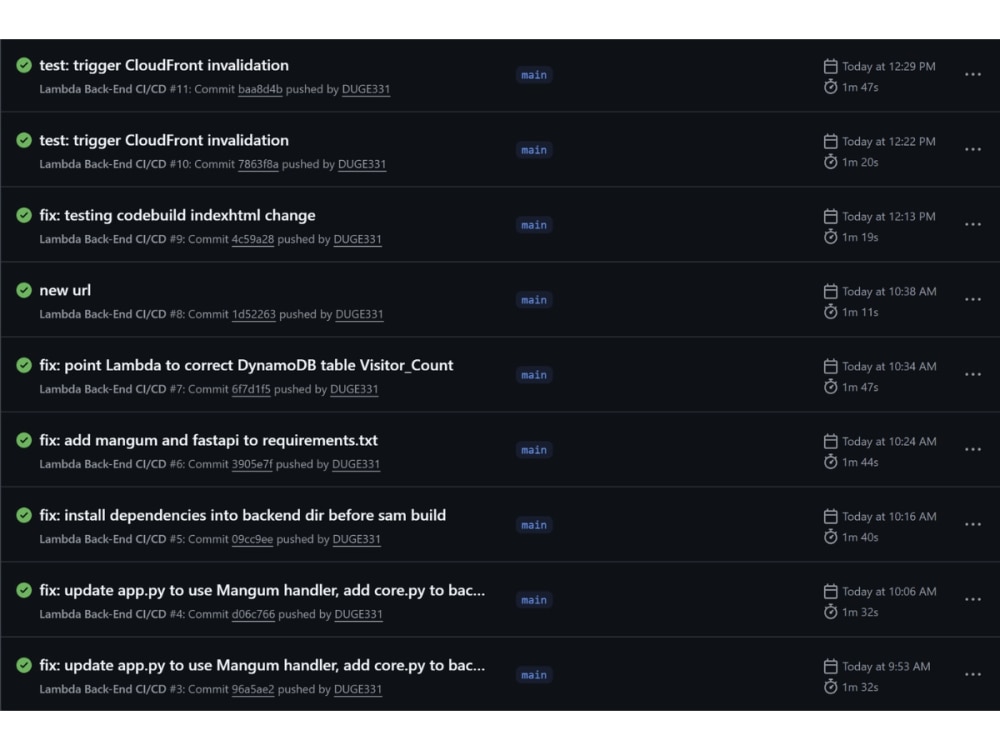Click the calendar icon next to Today at 12:22 PM

click(x=830, y=141)
